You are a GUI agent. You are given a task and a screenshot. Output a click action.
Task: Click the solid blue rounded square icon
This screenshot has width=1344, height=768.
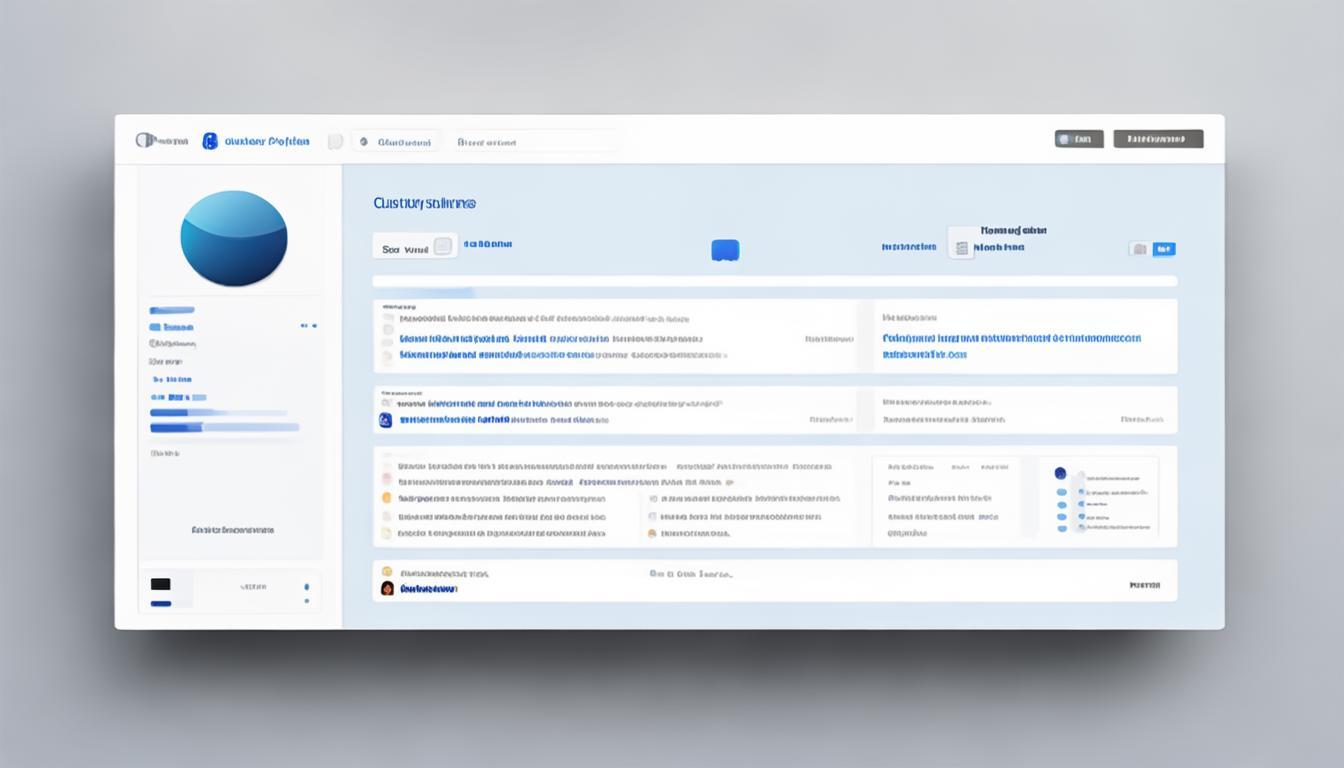coord(725,250)
